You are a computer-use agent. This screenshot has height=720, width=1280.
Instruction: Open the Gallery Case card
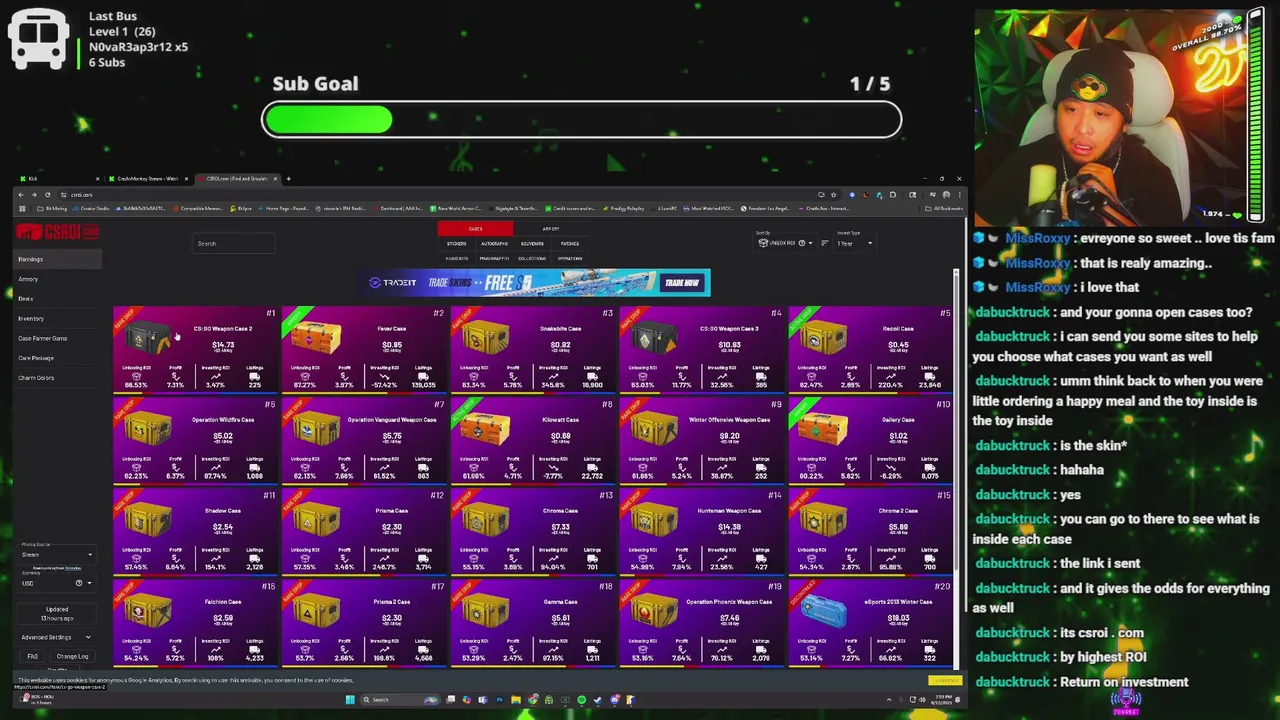pyautogui.click(x=870, y=440)
